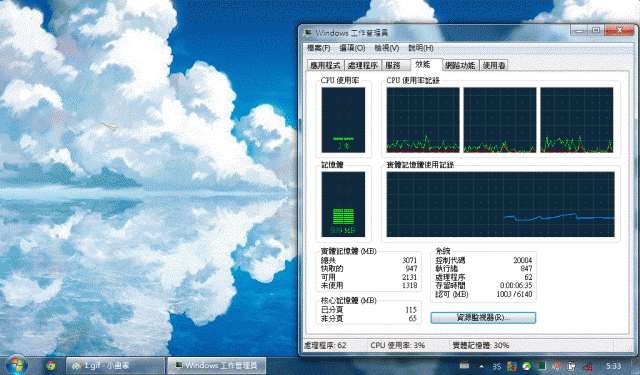Click the green Task Manager CPU tray icon

[542, 366]
